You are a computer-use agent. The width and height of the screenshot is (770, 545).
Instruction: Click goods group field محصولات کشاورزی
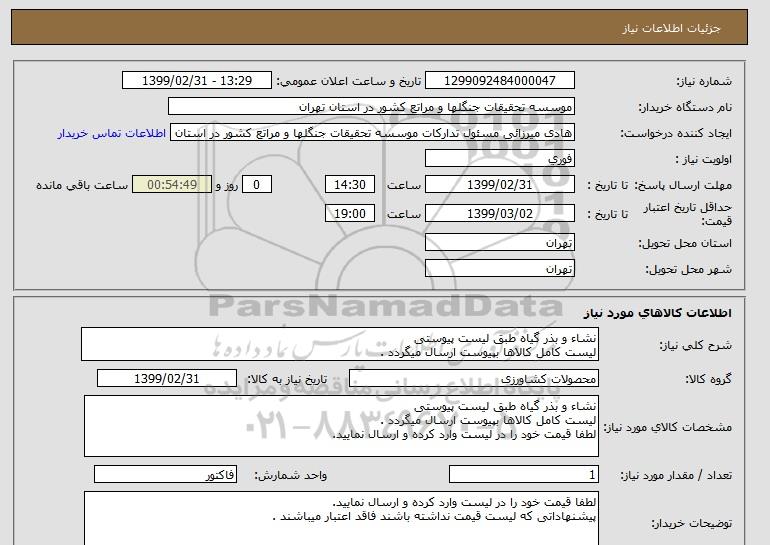[474, 379]
